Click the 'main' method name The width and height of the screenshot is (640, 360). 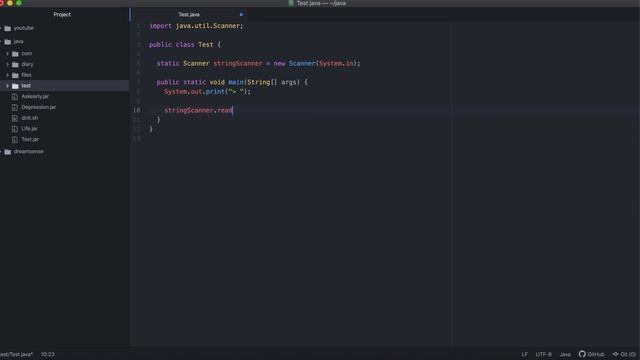pyautogui.click(x=236, y=82)
